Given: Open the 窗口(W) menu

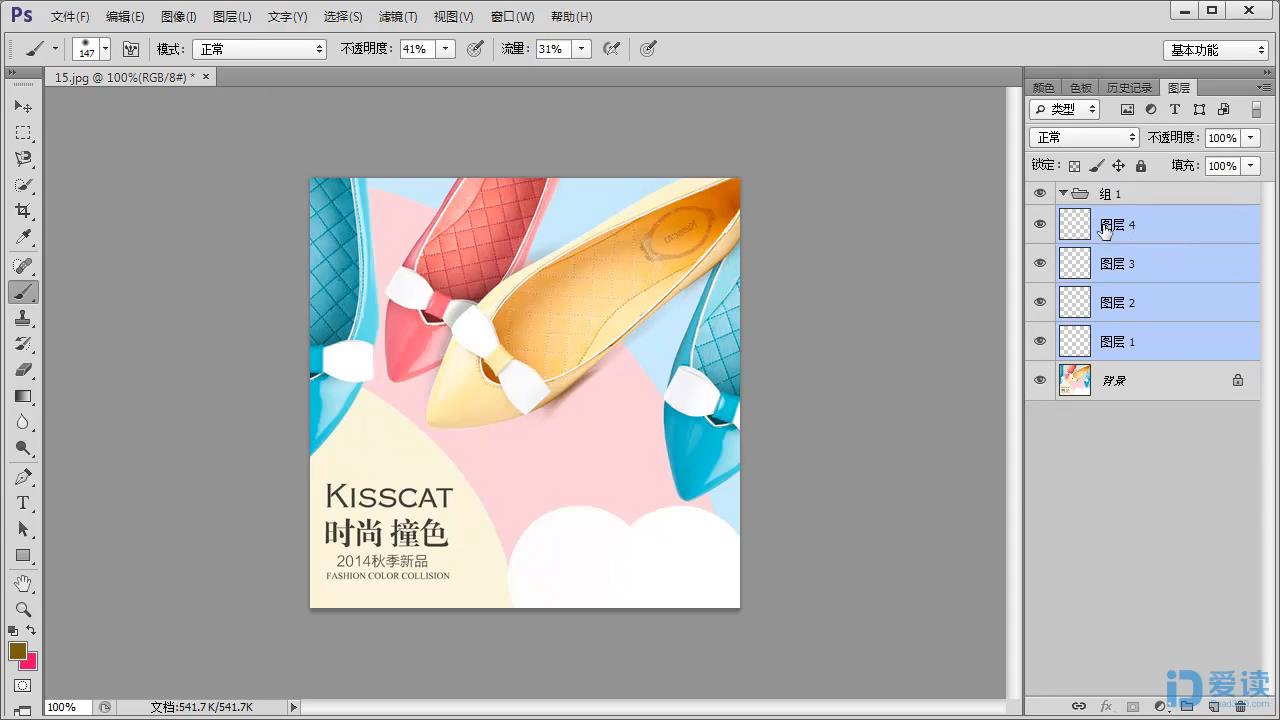Looking at the screenshot, I should (x=513, y=17).
